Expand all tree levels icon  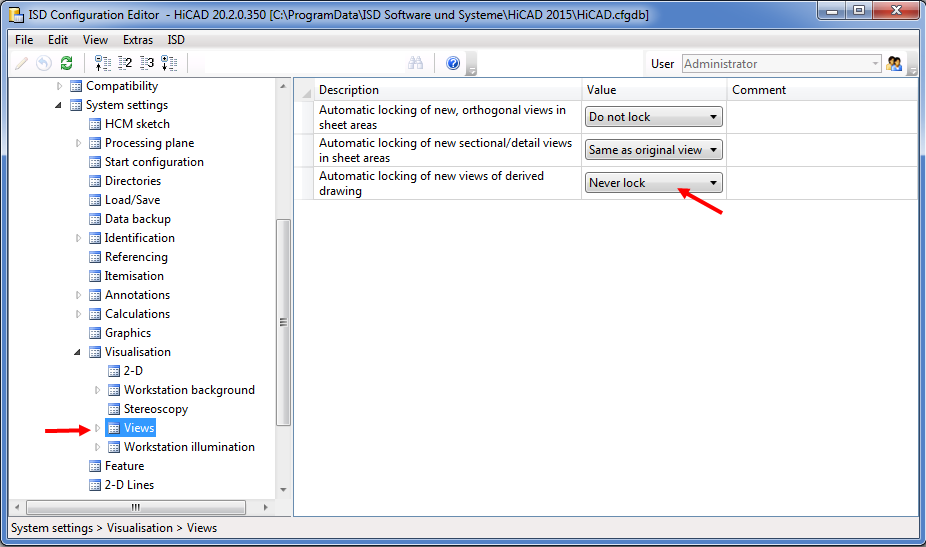pos(169,63)
